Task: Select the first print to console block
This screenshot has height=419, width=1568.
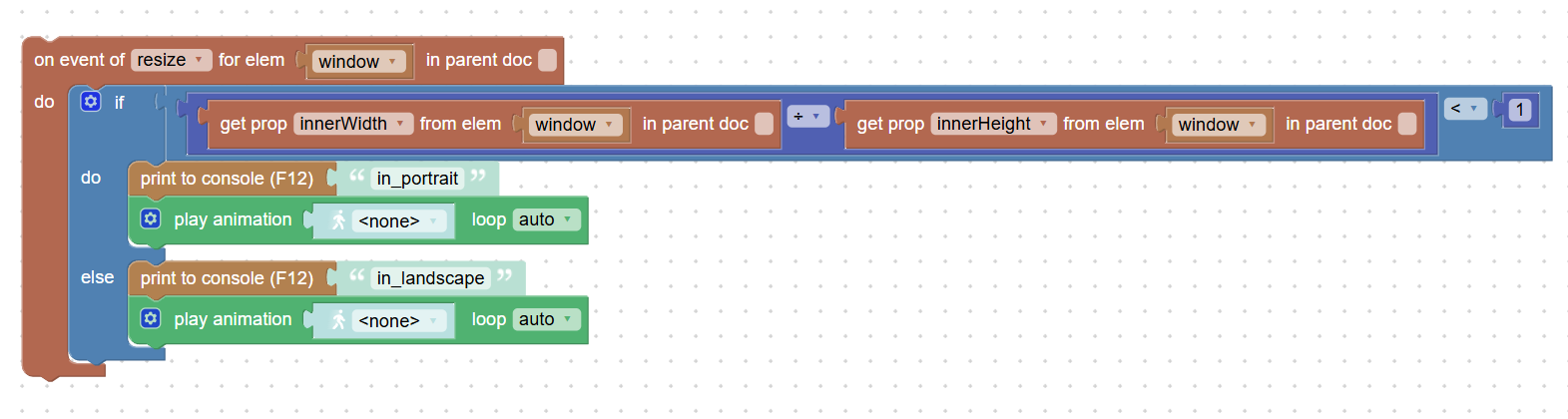Action: tap(228, 179)
